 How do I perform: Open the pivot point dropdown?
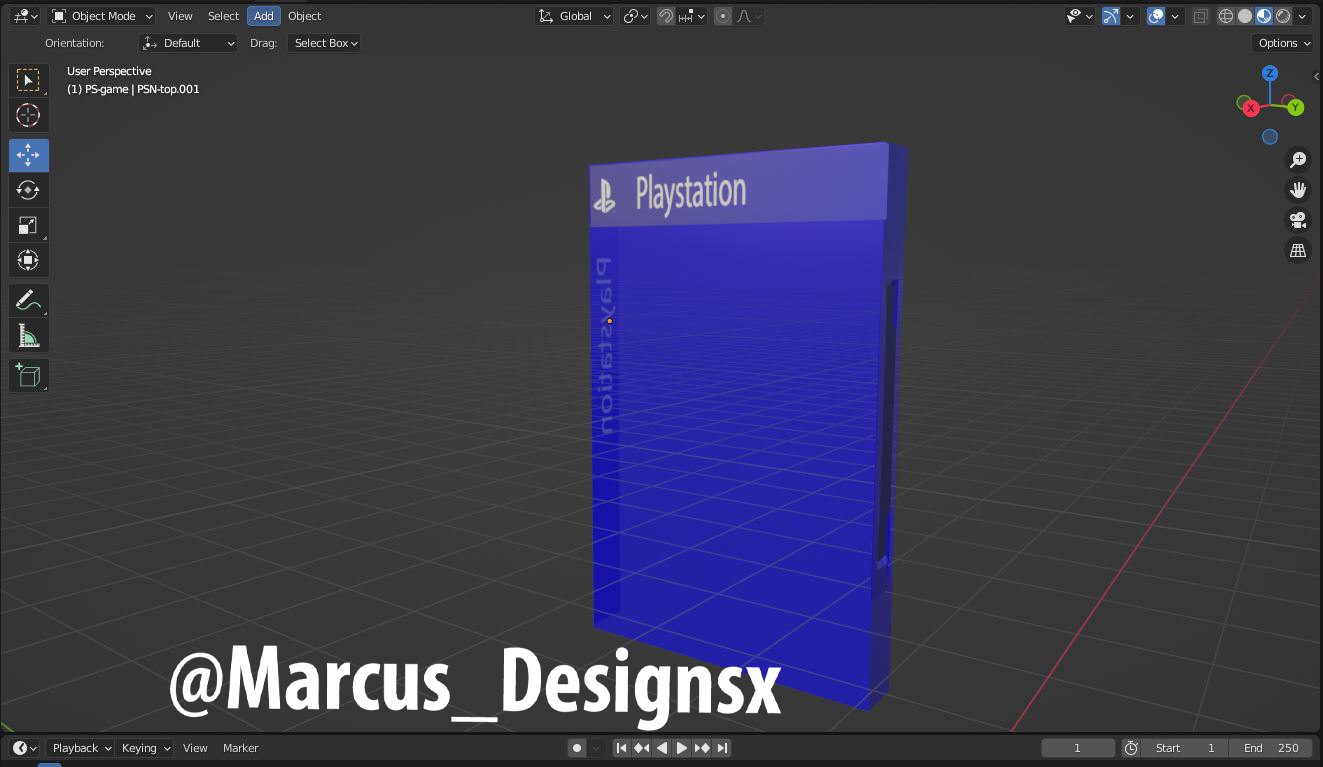tap(635, 16)
